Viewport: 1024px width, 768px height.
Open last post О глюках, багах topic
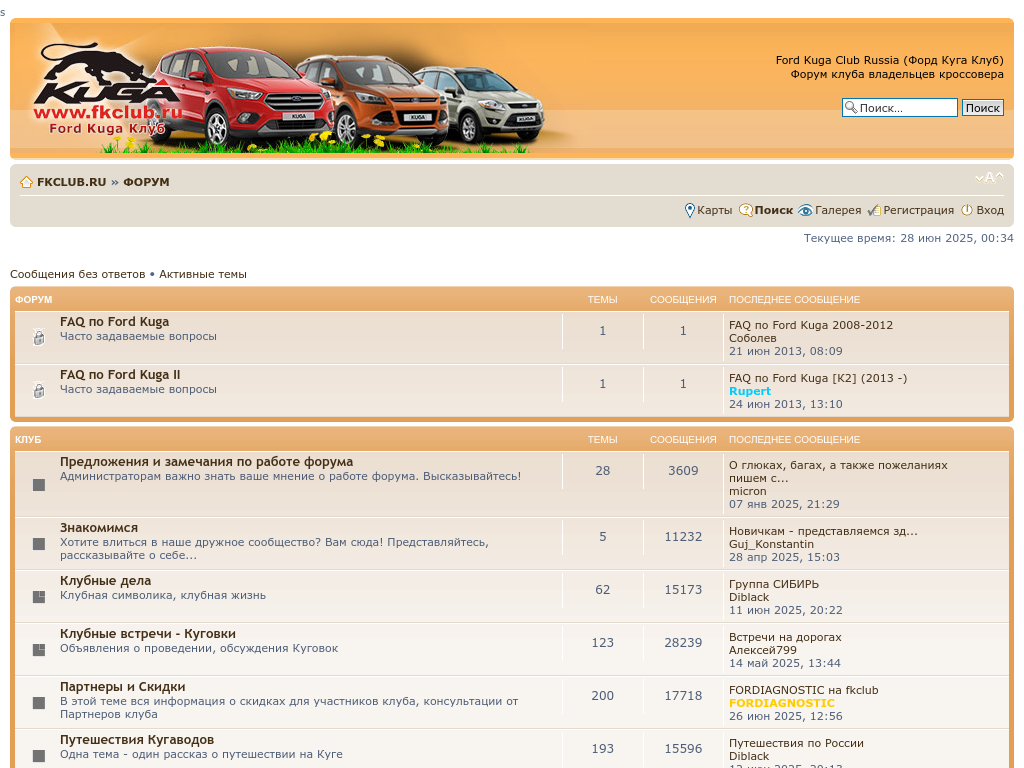pyautogui.click(x=839, y=472)
